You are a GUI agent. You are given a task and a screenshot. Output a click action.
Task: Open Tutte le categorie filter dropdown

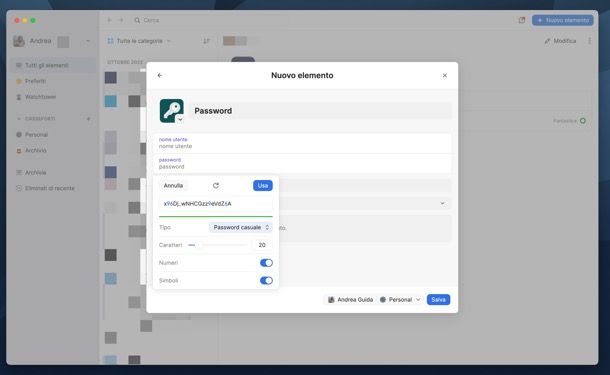coord(139,41)
